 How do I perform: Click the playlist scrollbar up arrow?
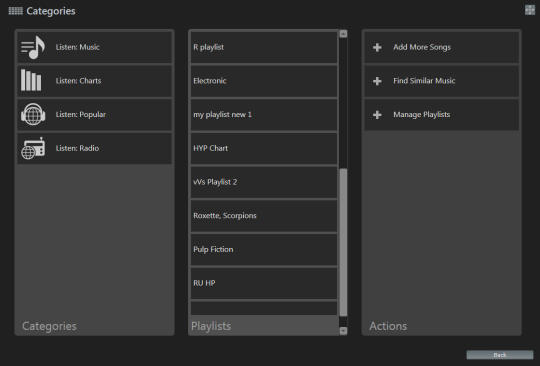[x=343, y=34]
